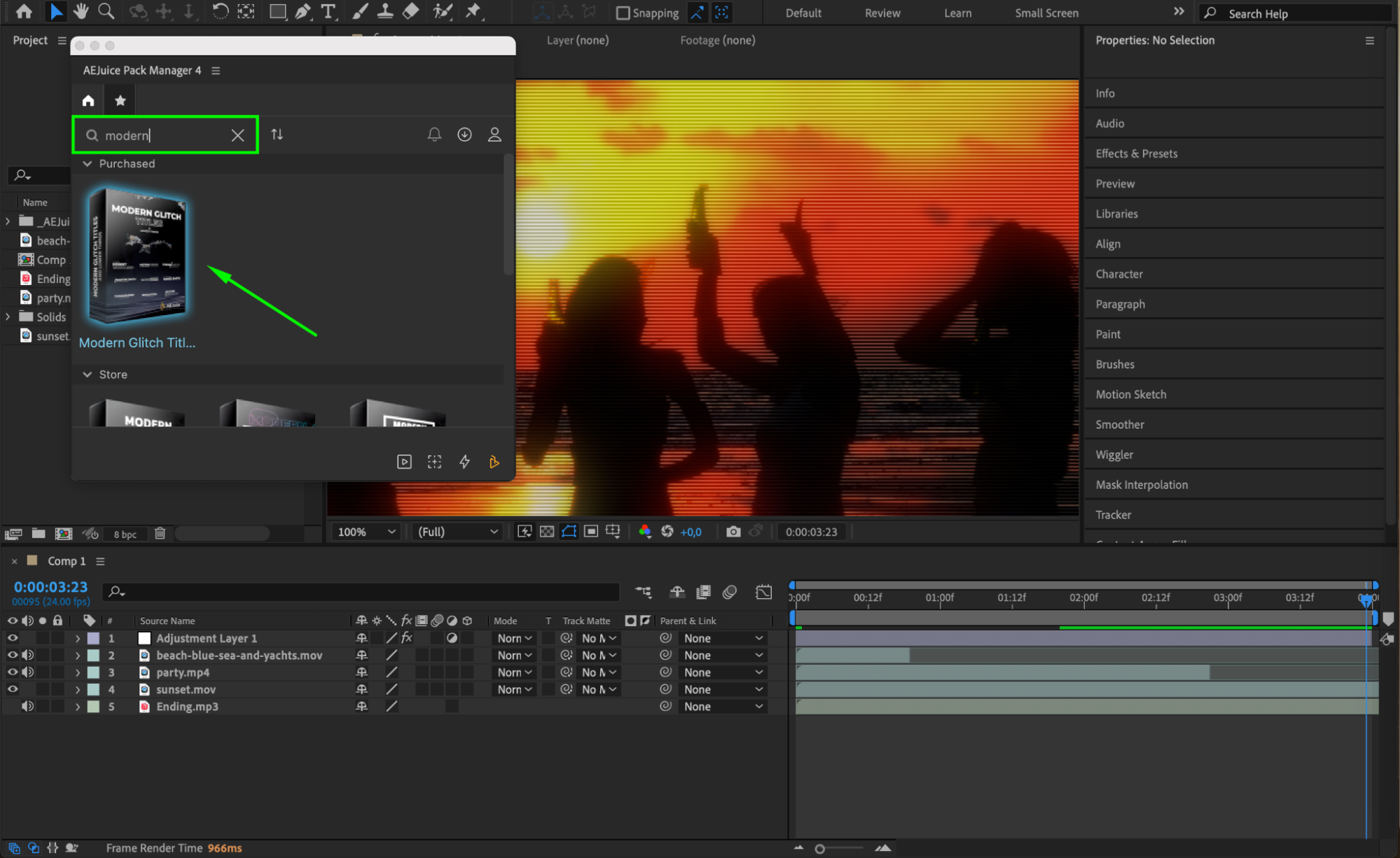1400x858 pixels.
Task: Enable the Snapping checkbox
Action: coord(623,13)
